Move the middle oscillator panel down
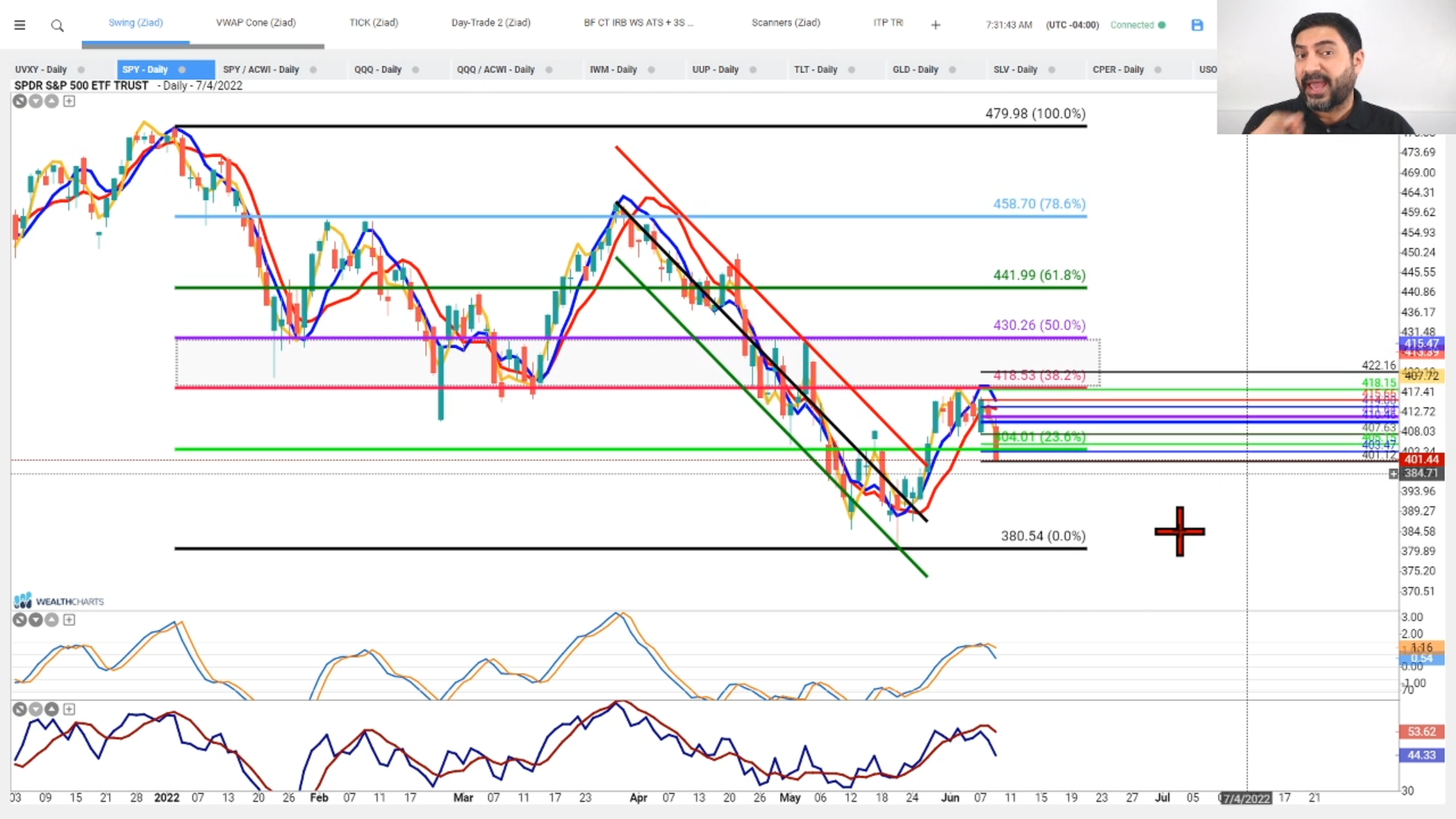This screenshot has width=1456, height=819. pos(36,620)
